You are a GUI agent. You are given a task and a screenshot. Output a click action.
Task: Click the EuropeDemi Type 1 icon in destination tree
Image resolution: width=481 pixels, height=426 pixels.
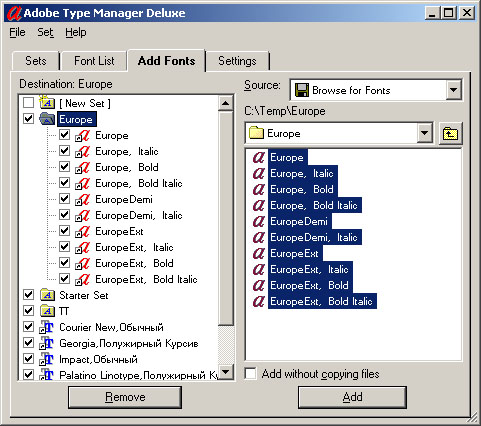(82, 199)
